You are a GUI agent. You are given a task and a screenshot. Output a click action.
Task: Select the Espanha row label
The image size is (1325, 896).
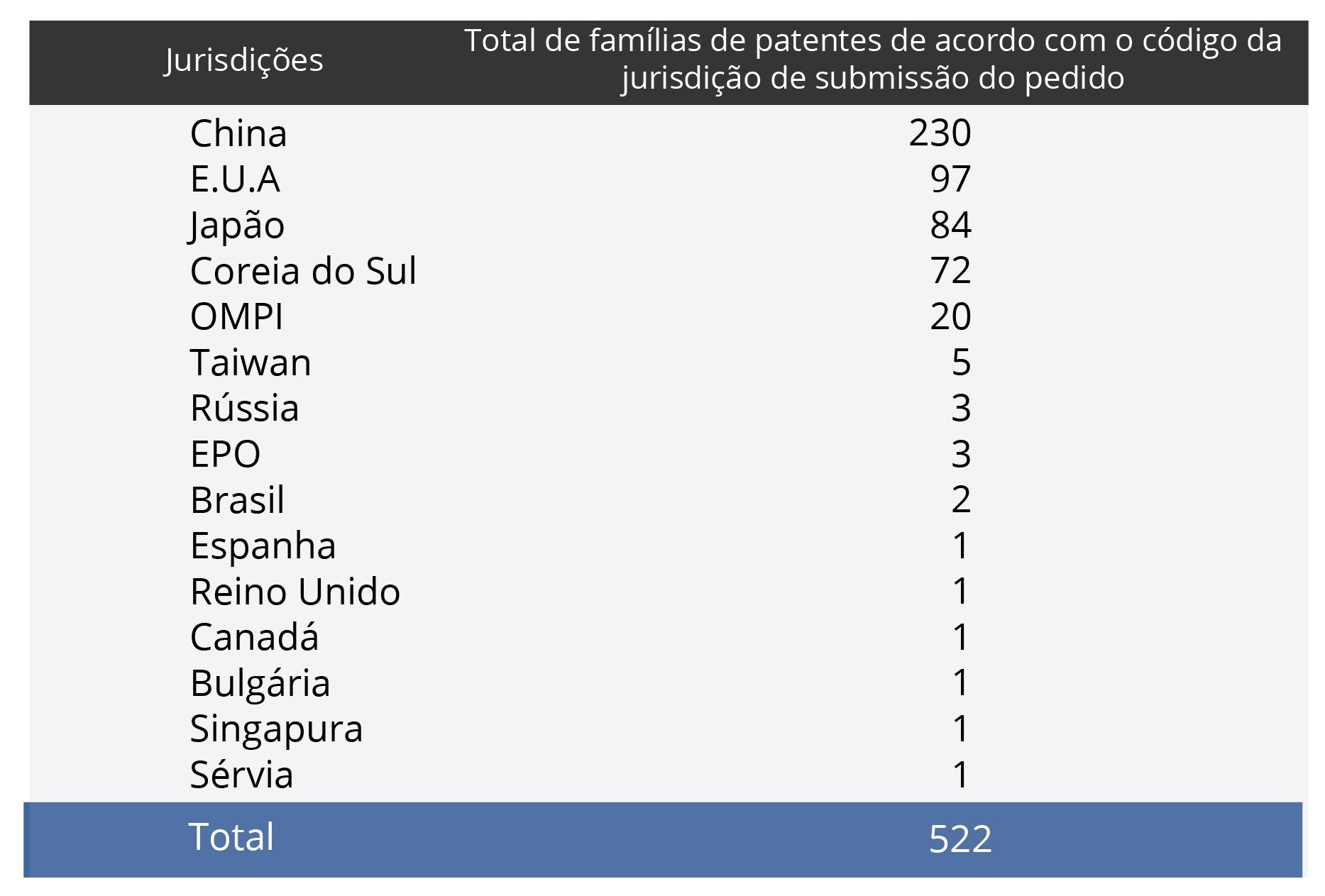point(263,546)
